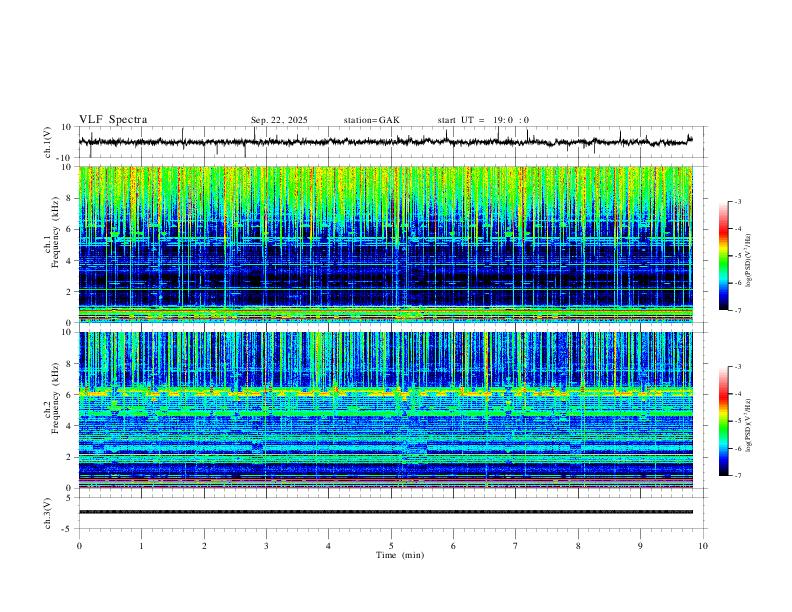Click the ch.3 flat voltage trace
Screen dimensions: 792x612
386,512
